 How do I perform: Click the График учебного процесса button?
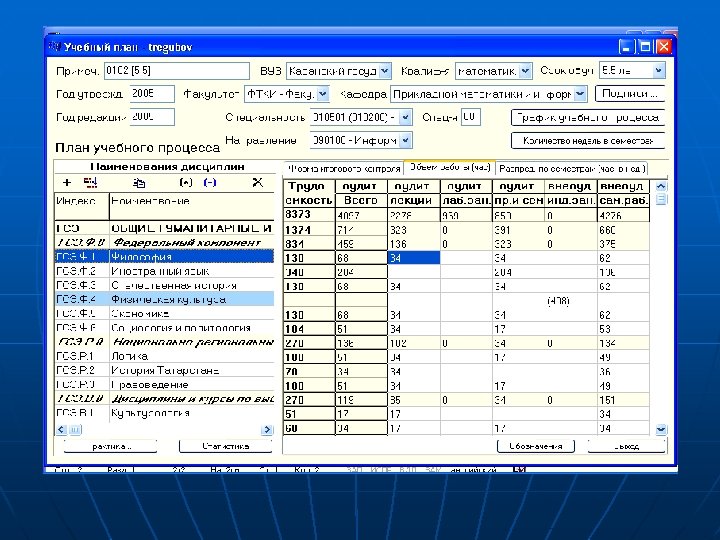coord(587,117)
